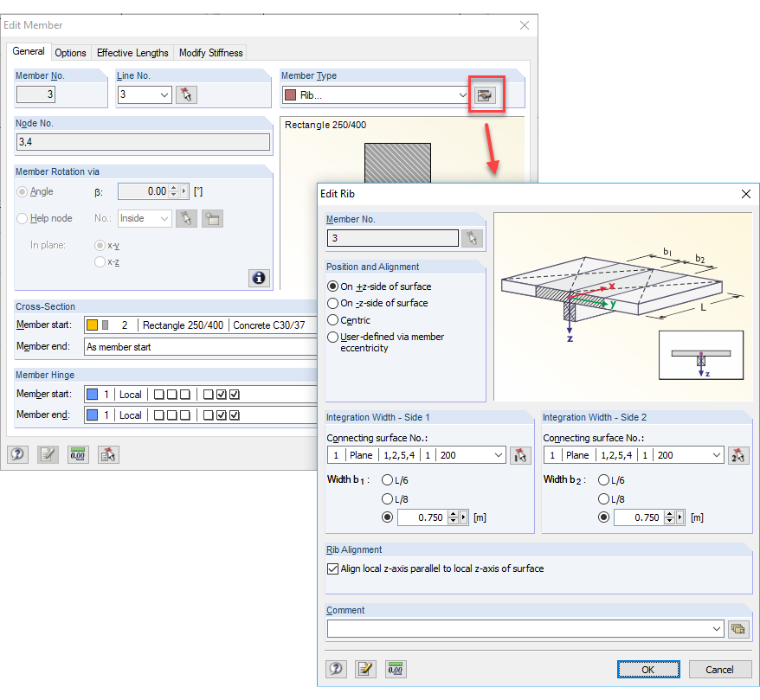This screenshot has width=760, height=700.
Task: Click the info icon in Member Rotation section
Action: pyautogui.click(x=259, y=278)
